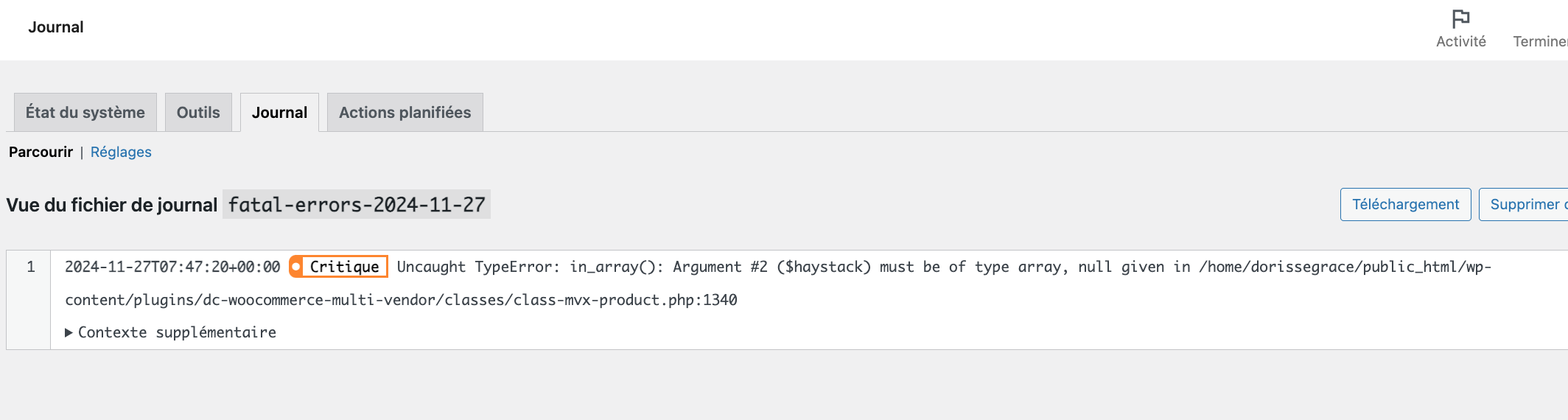Click the 2024-11-27T07:47:20 timestamp
The height and width of the screenshot is (420, 1568).
(172, 267)
